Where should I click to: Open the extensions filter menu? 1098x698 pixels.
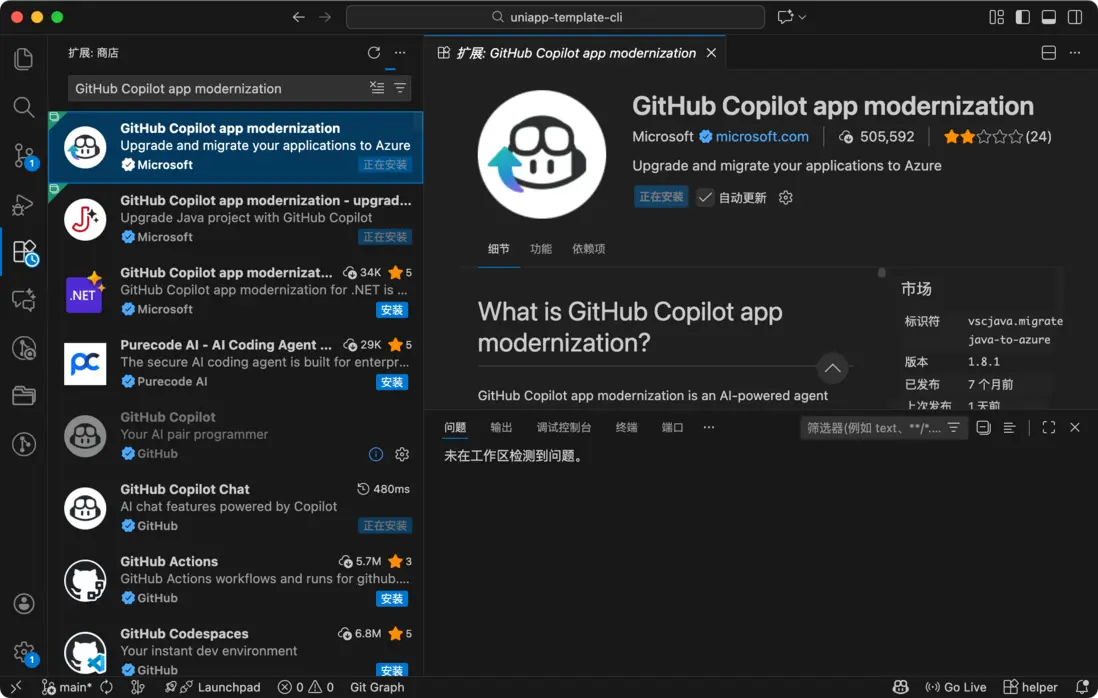point(400,88)
